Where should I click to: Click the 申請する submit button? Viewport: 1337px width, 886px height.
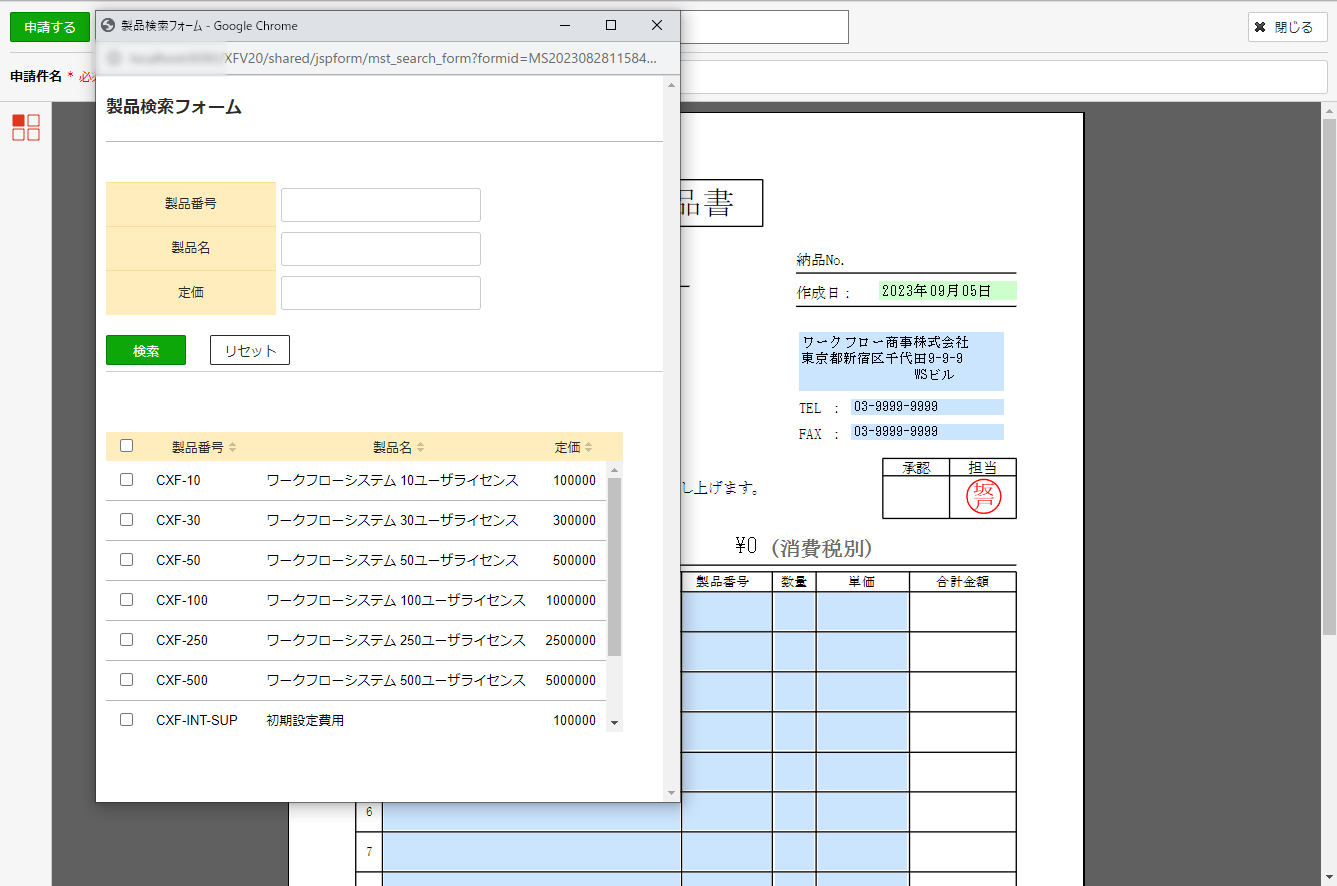[50, 27]
